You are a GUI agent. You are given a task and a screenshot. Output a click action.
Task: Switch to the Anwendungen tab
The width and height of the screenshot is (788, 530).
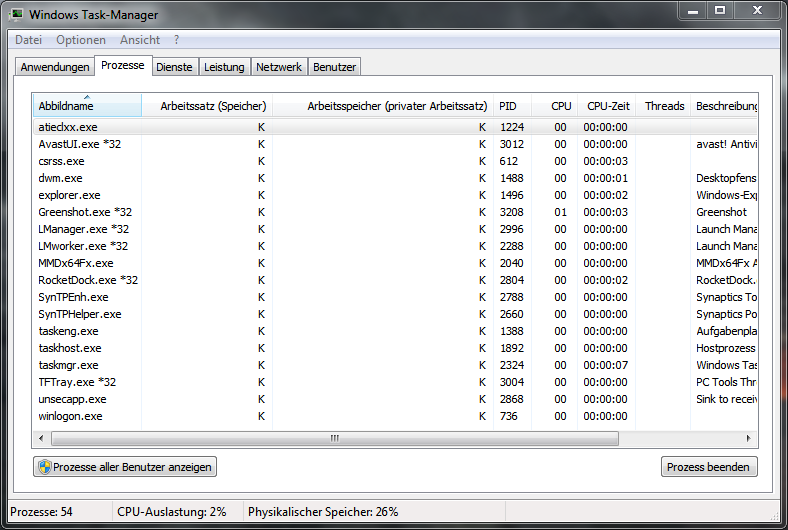click(55, 67)
